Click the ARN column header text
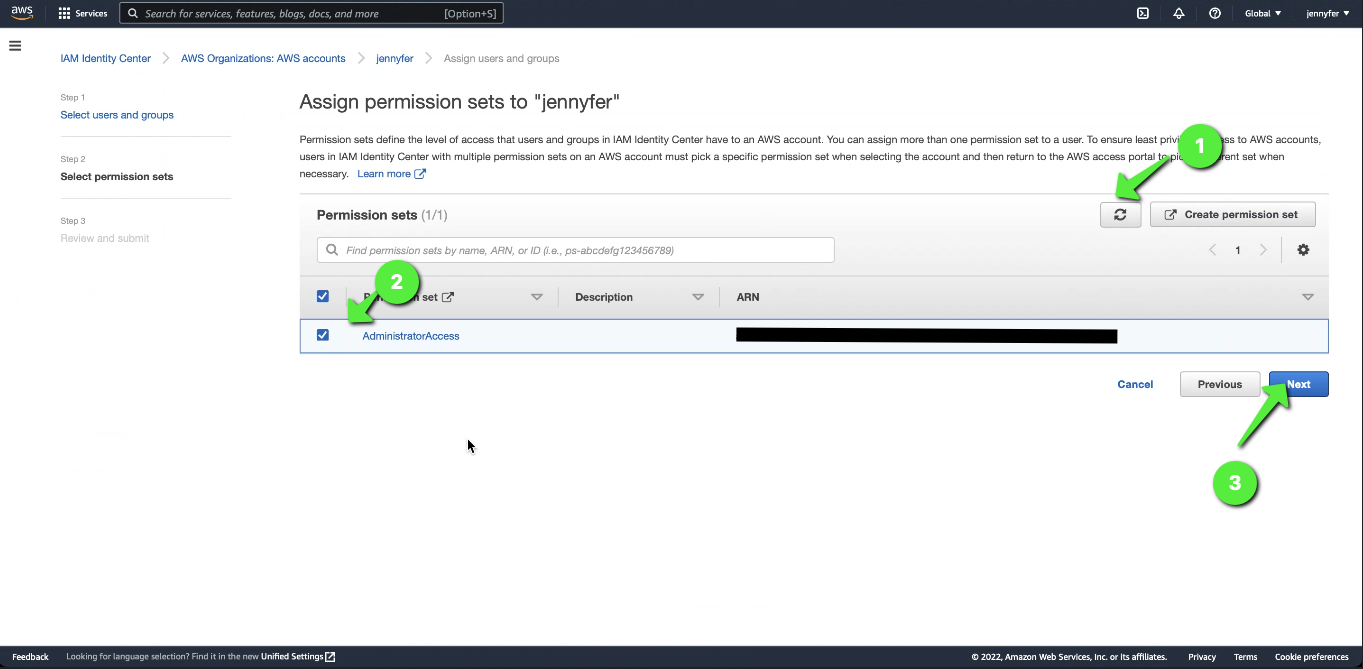The width and height of the screenshot is (1363, 669). click(x=748, y=297)
